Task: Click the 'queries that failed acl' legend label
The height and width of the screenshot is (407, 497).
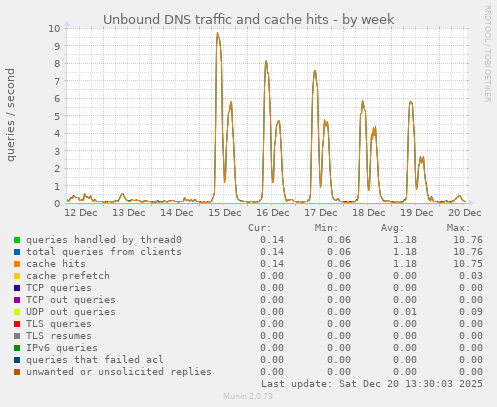Action: (95, 360)
